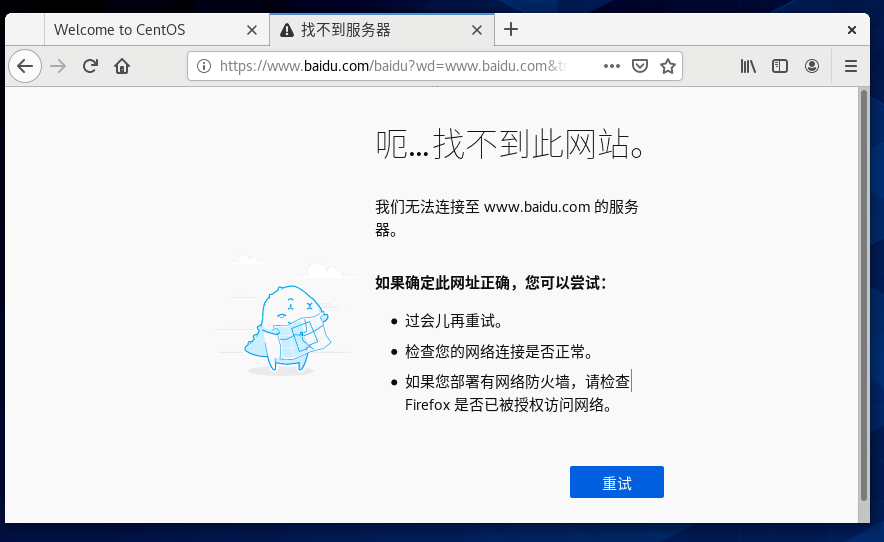The width and height of the screenshot is (884, 542).
Task: Open the hamburger application menu
Action: (851, 66)
